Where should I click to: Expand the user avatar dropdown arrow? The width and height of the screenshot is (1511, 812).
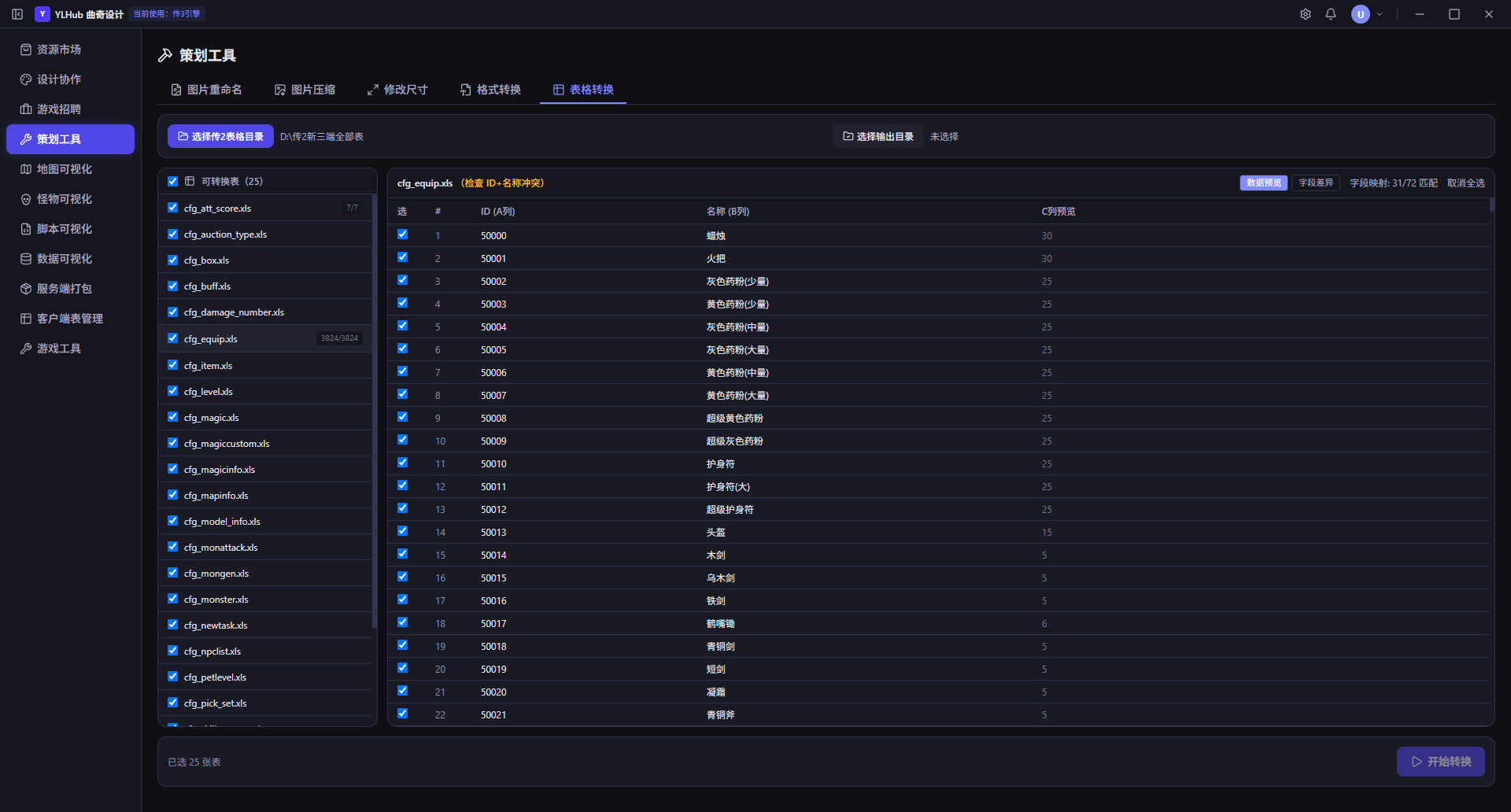point(1380,14)
